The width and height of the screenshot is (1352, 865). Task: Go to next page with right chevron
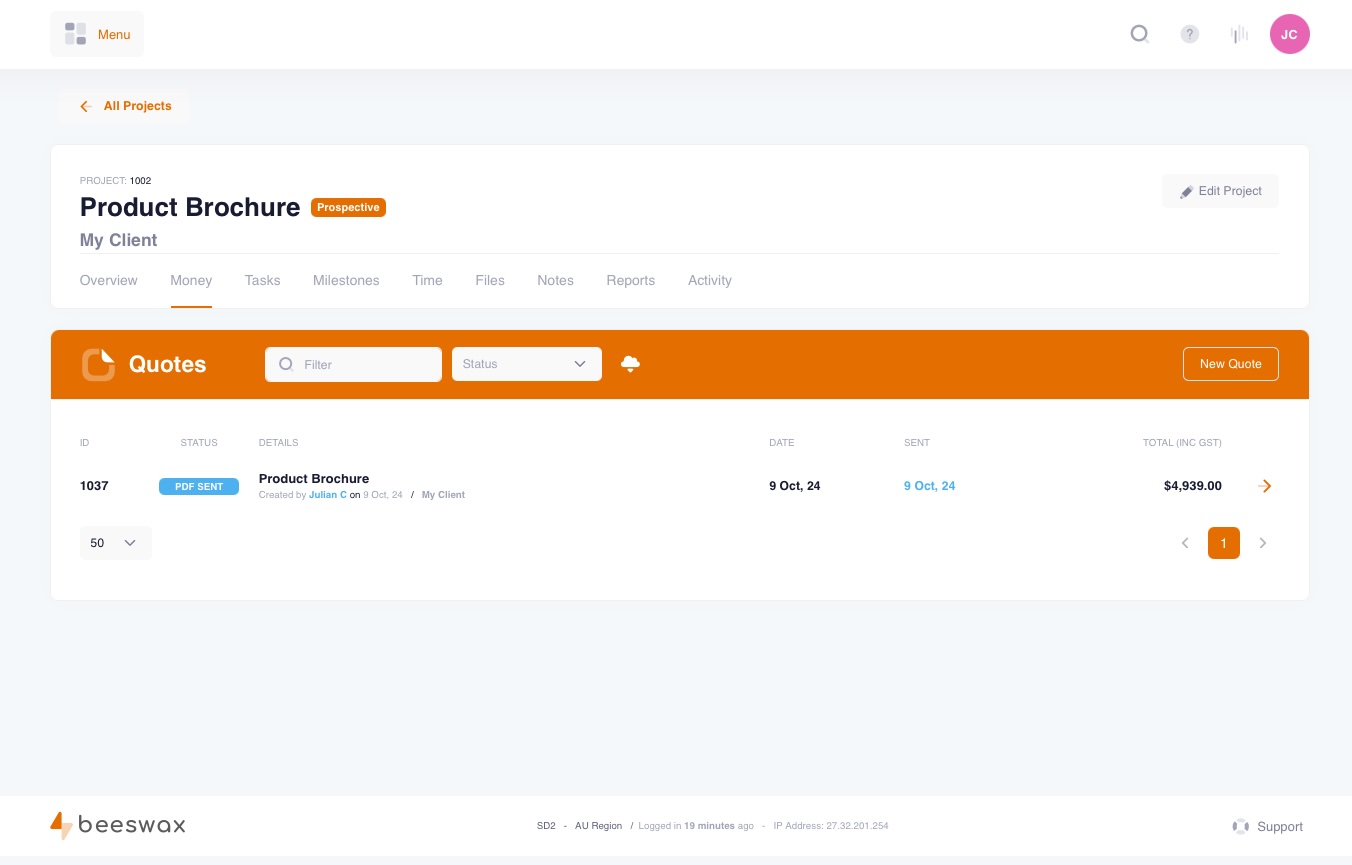(1262, 543)
